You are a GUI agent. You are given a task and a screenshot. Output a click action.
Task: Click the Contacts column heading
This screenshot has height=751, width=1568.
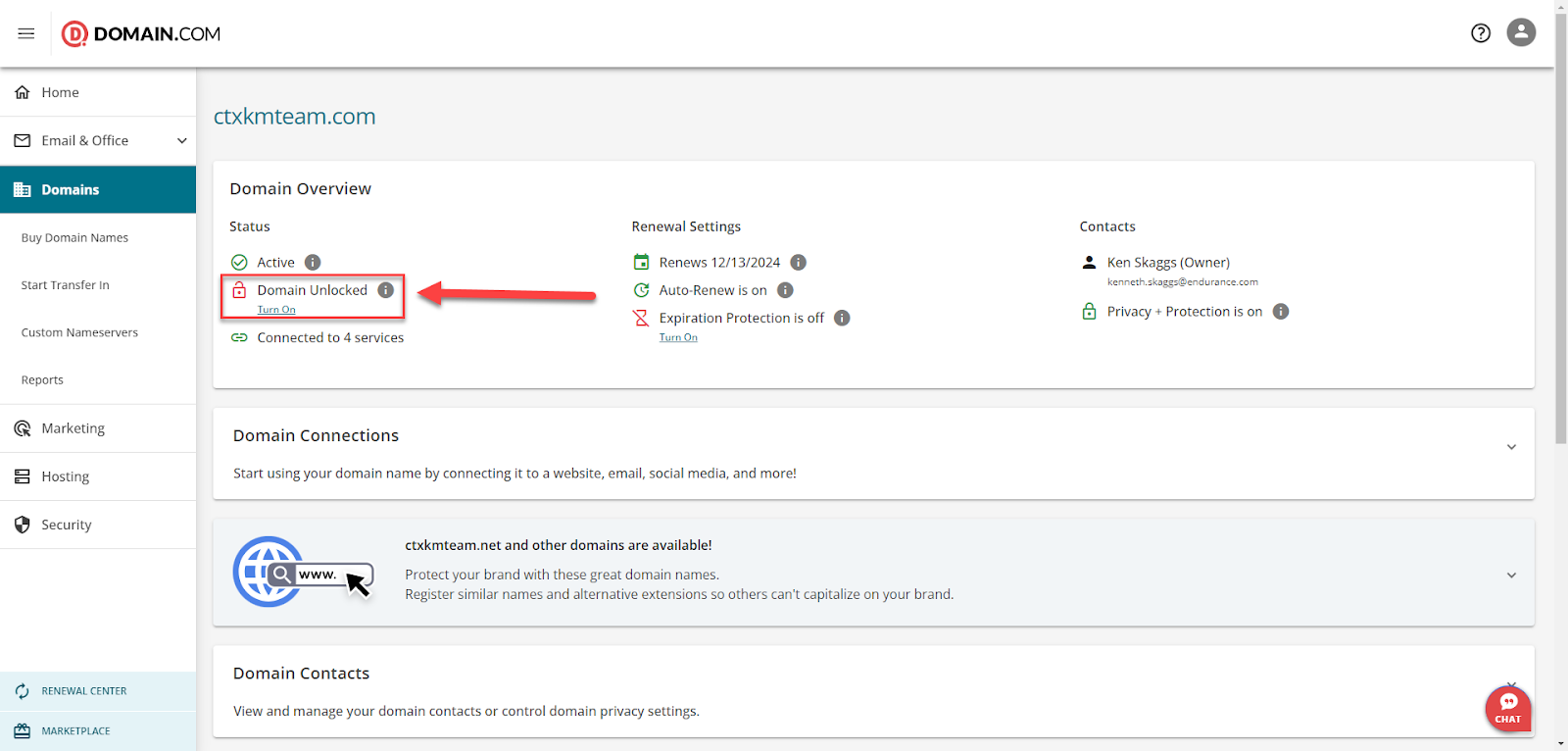[x=1108, y=226]
